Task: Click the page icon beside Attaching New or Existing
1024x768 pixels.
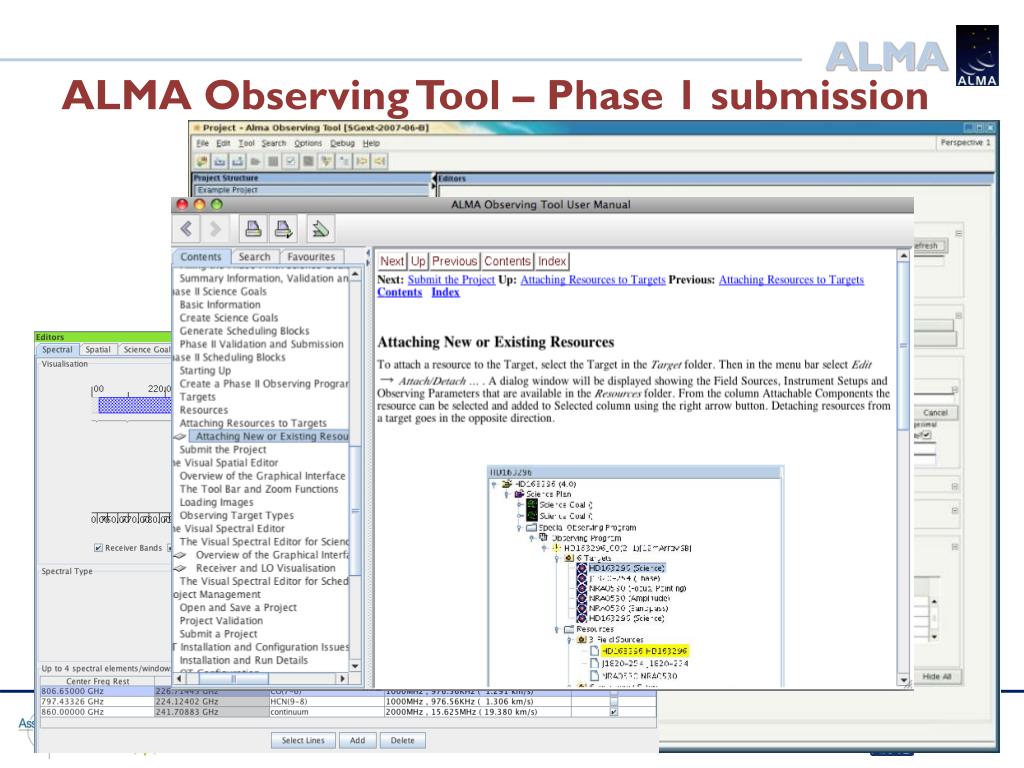Action: [180, 436]
